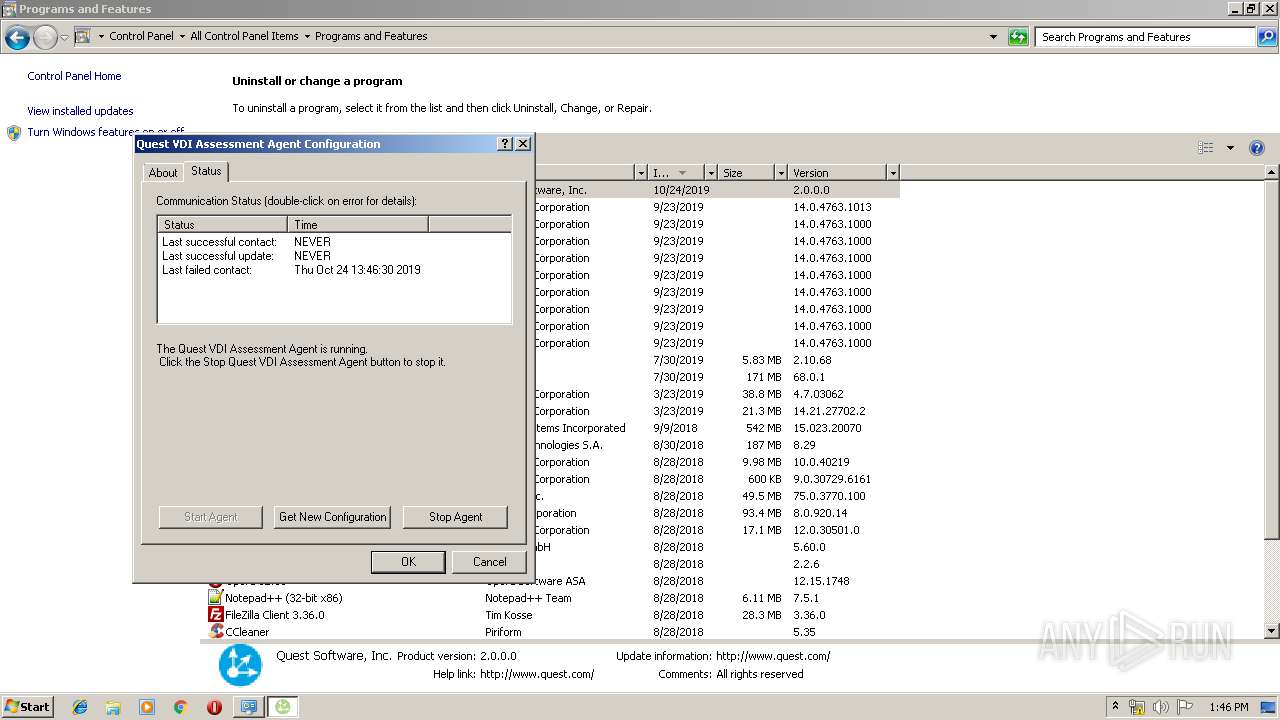Sort by Version column header
Image resolution: width=1280 pixels, height=720 pixels.
(837, 173)
